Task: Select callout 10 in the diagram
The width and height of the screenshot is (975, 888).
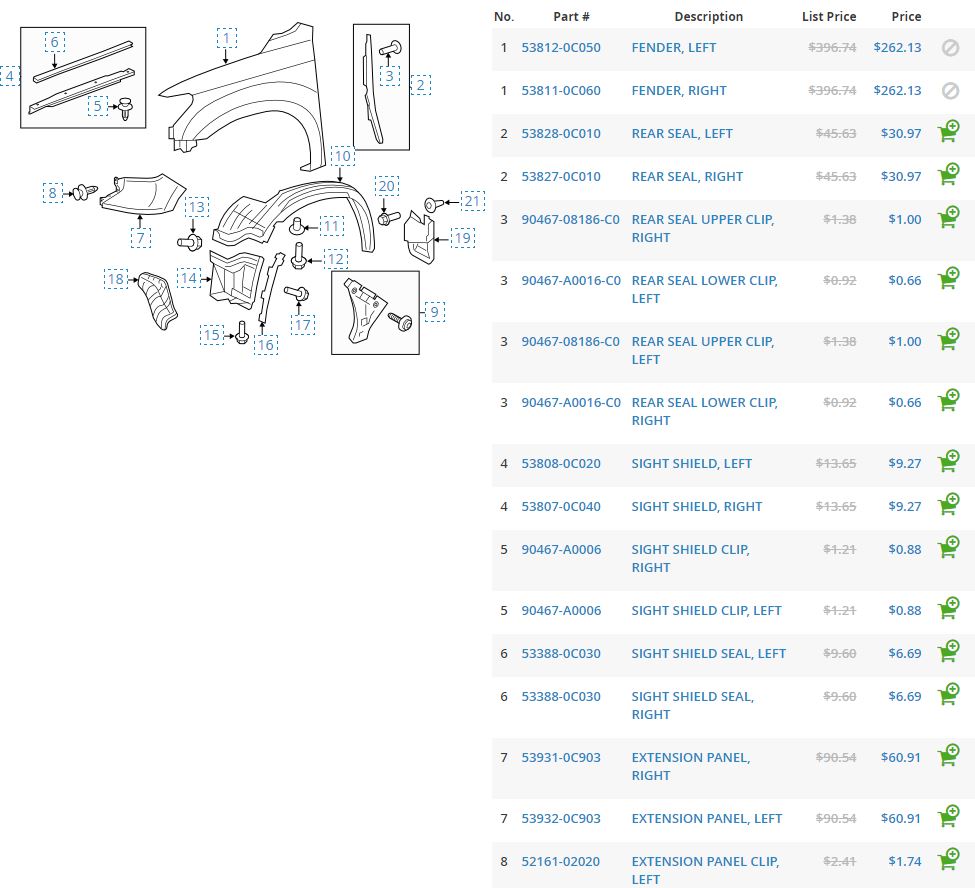Action: click(342, 156)
